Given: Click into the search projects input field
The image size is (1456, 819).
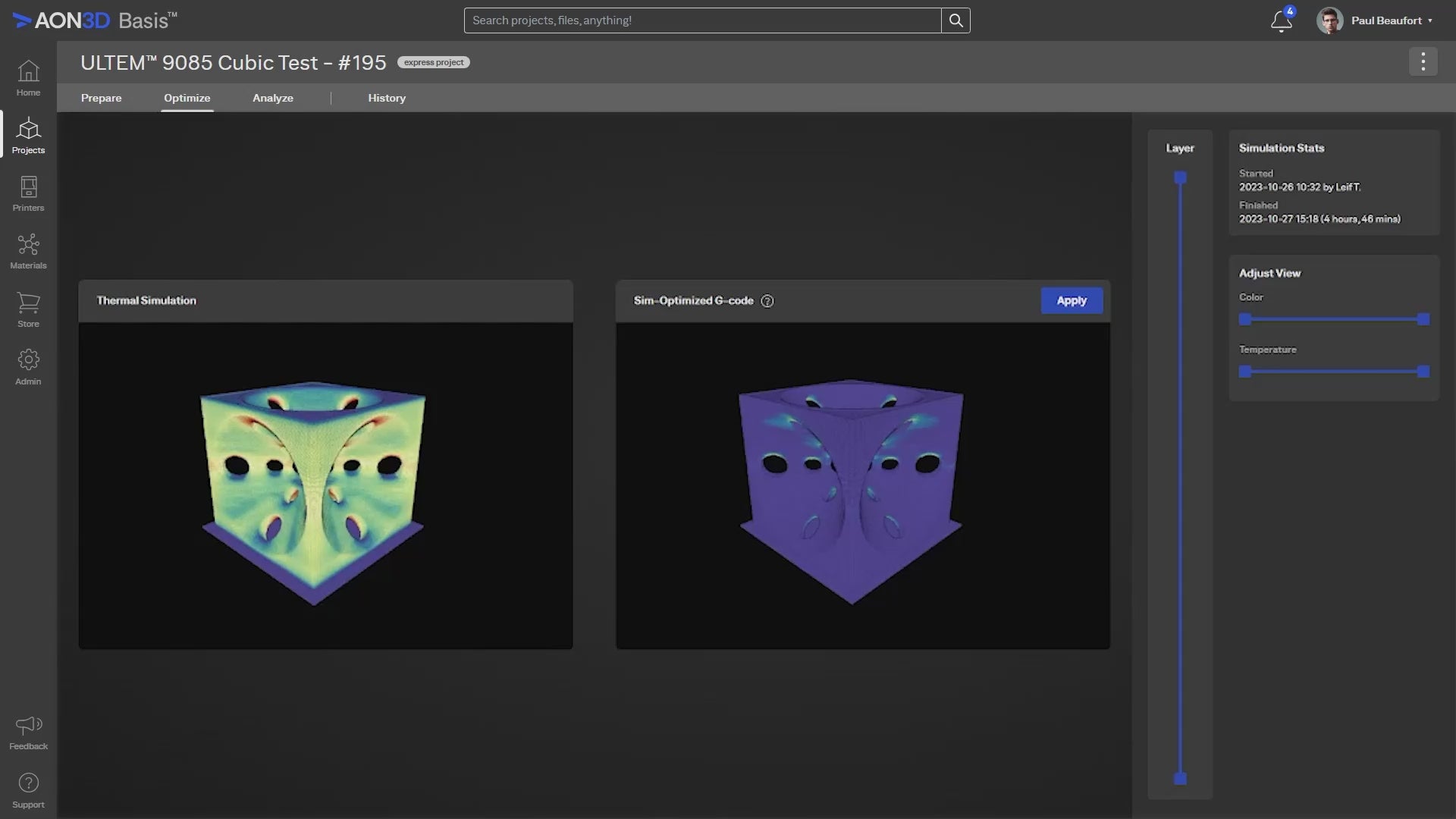Looking at the screenshot, I should click(x=702, y=20).
